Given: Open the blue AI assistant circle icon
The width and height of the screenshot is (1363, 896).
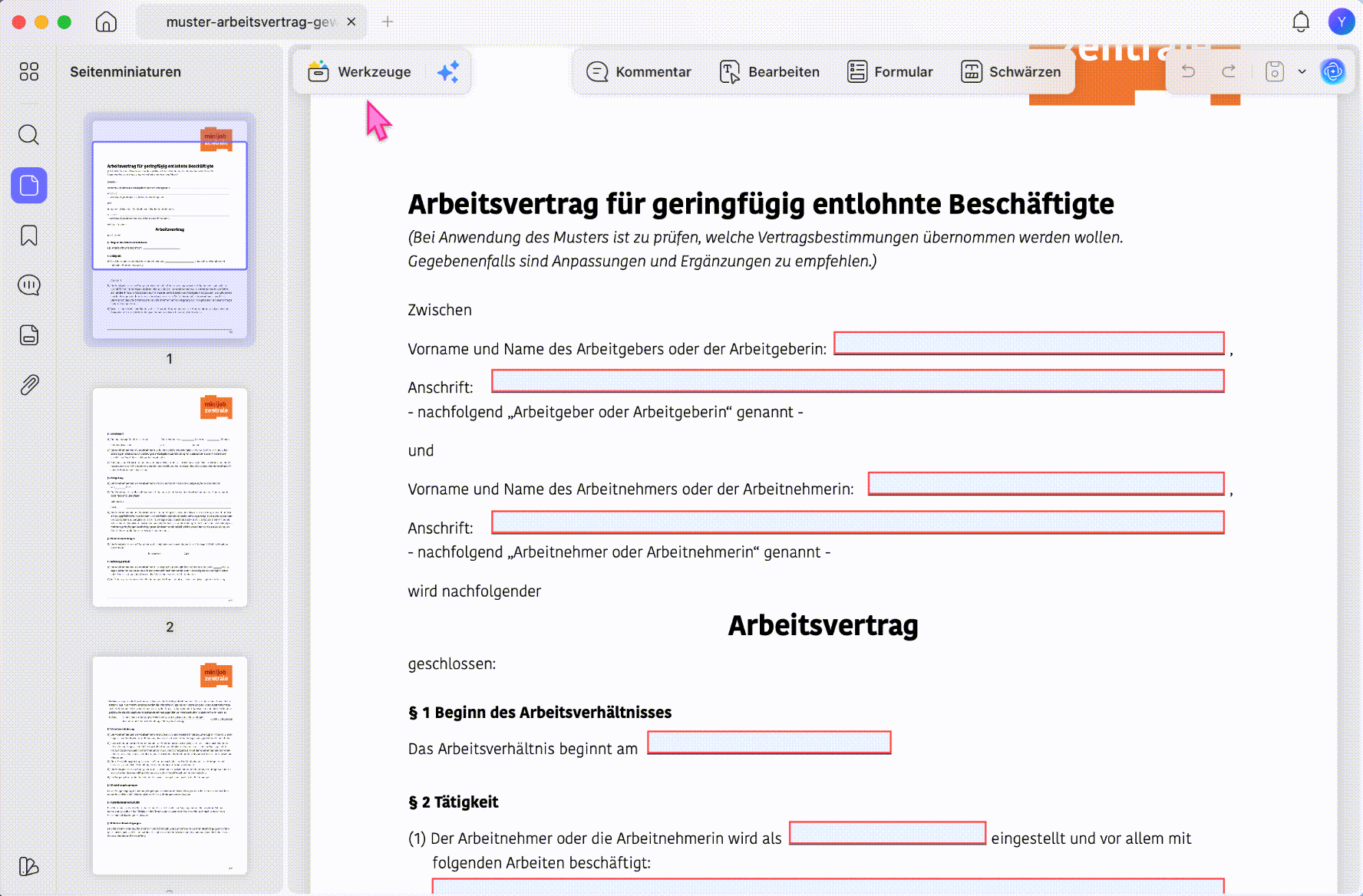Looking at the screenshot, I should pos(1333,71).
